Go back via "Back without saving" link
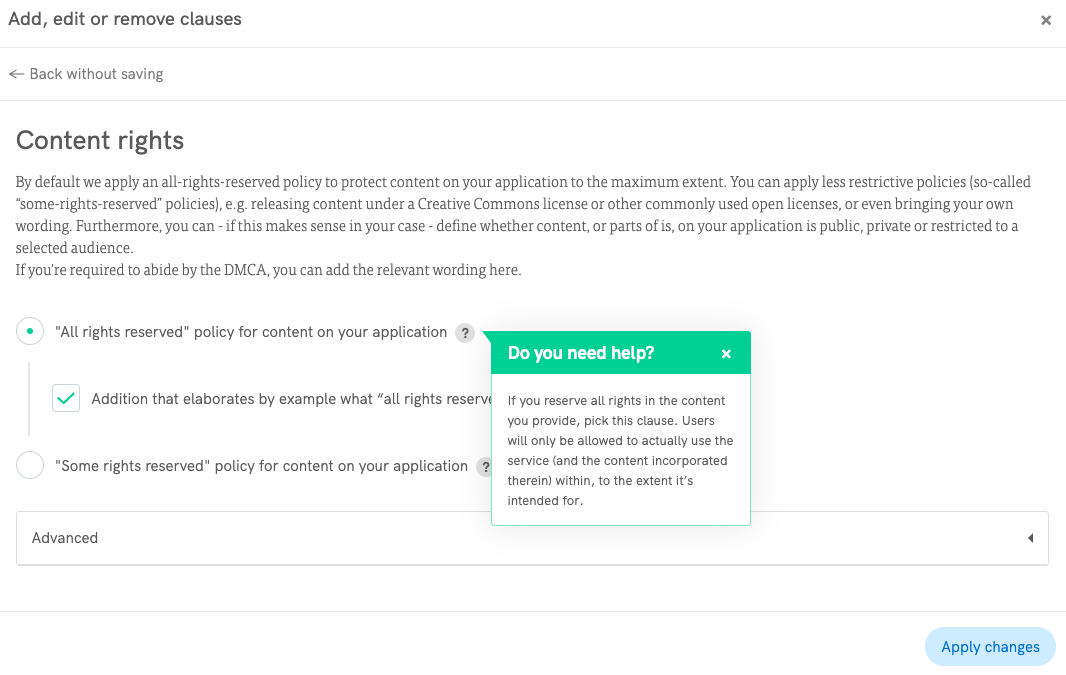1066x675 pixels. click(95, 74)
